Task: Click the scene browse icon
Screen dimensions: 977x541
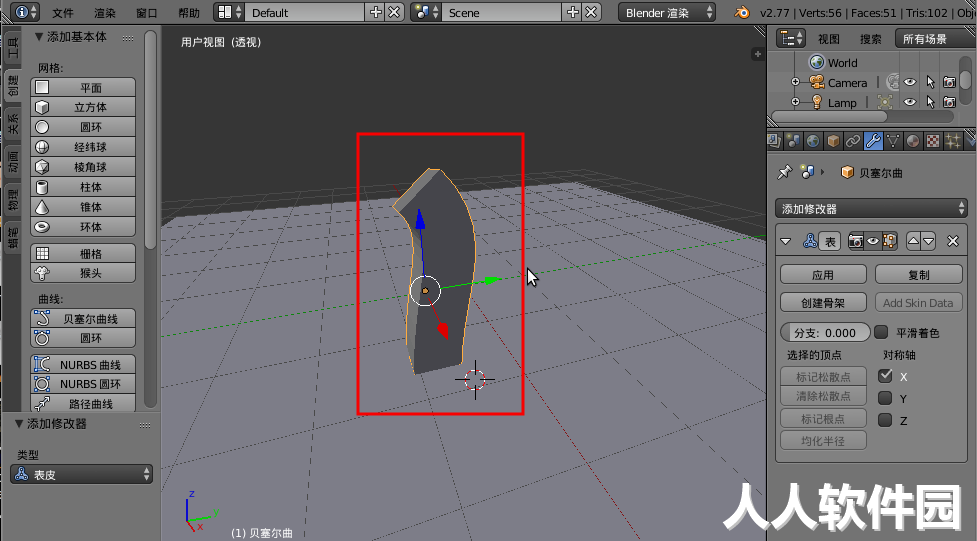Action: [427, 12]
